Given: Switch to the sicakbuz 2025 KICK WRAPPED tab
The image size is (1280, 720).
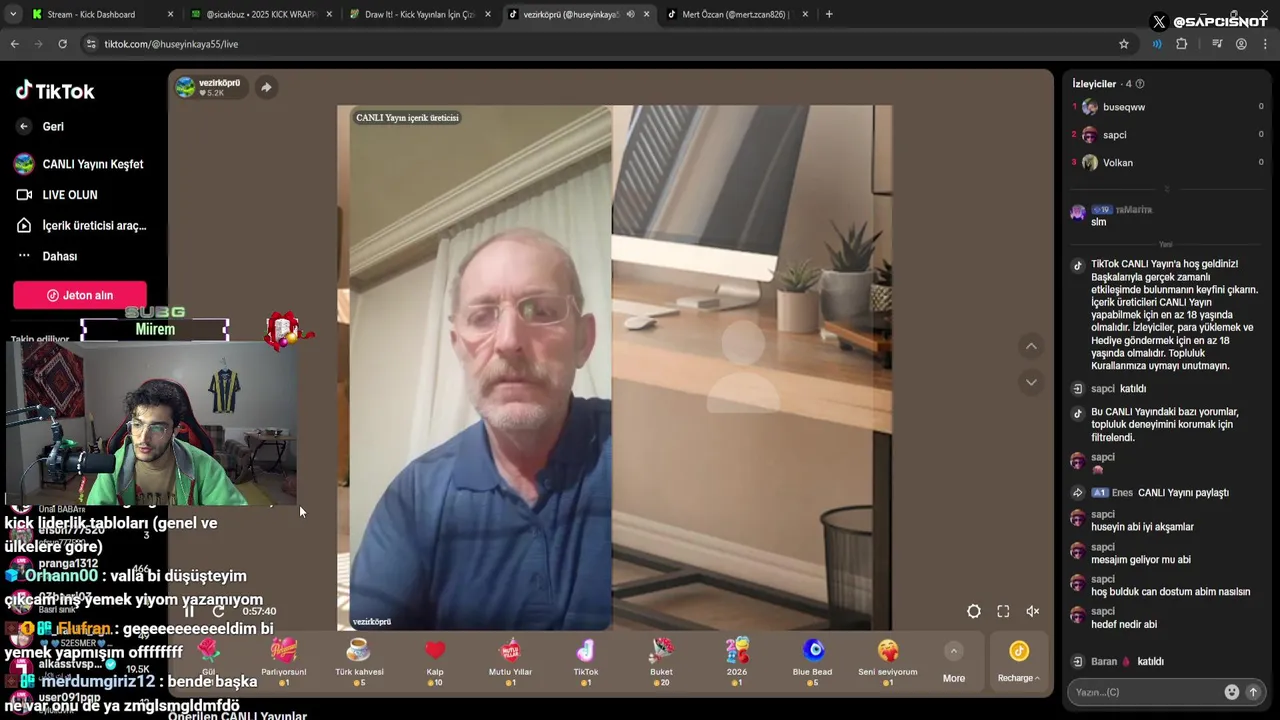Looking at the screenshot, I should tap(260, 14).
